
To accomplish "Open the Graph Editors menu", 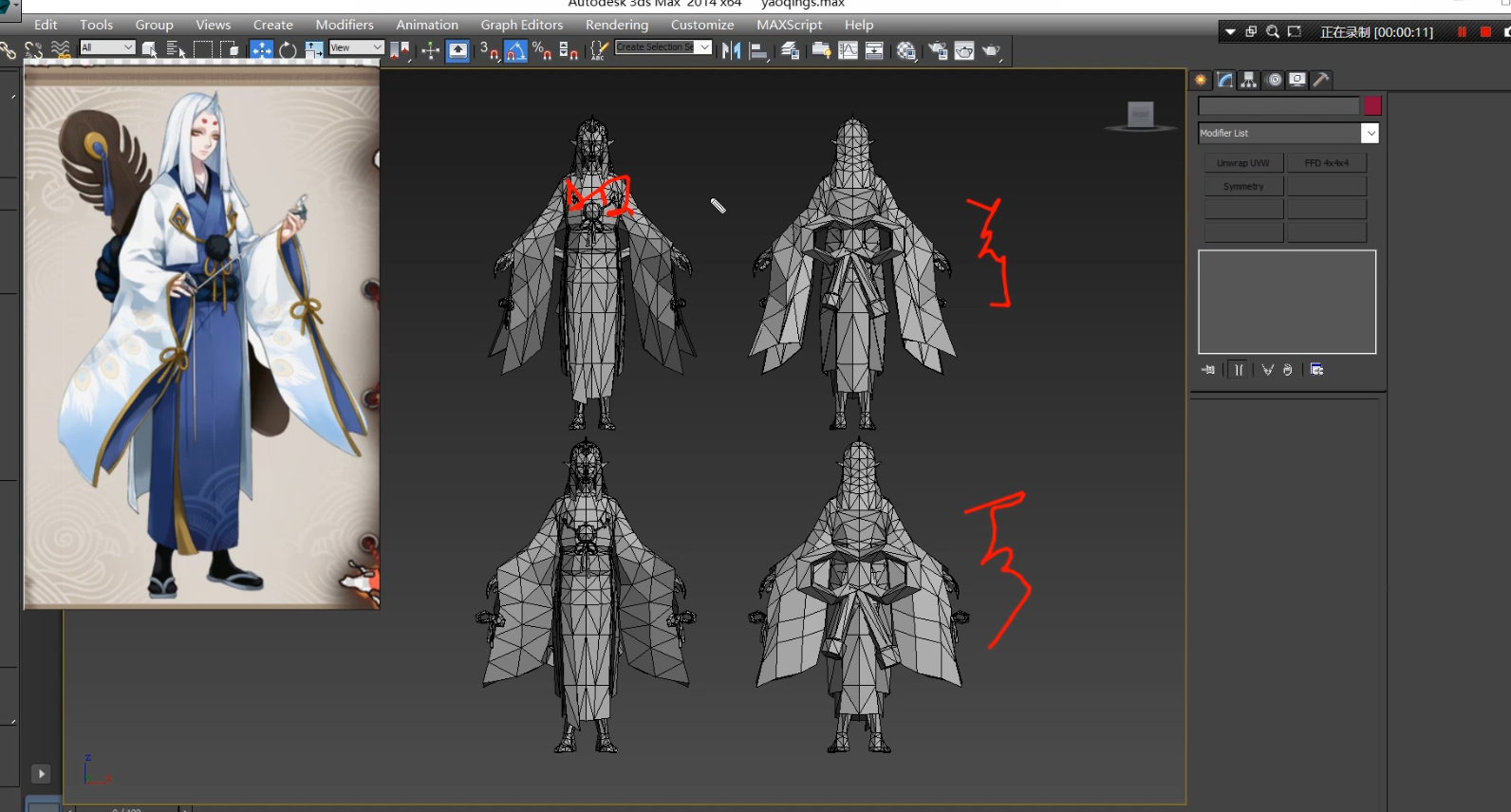I will pos(521,25).
